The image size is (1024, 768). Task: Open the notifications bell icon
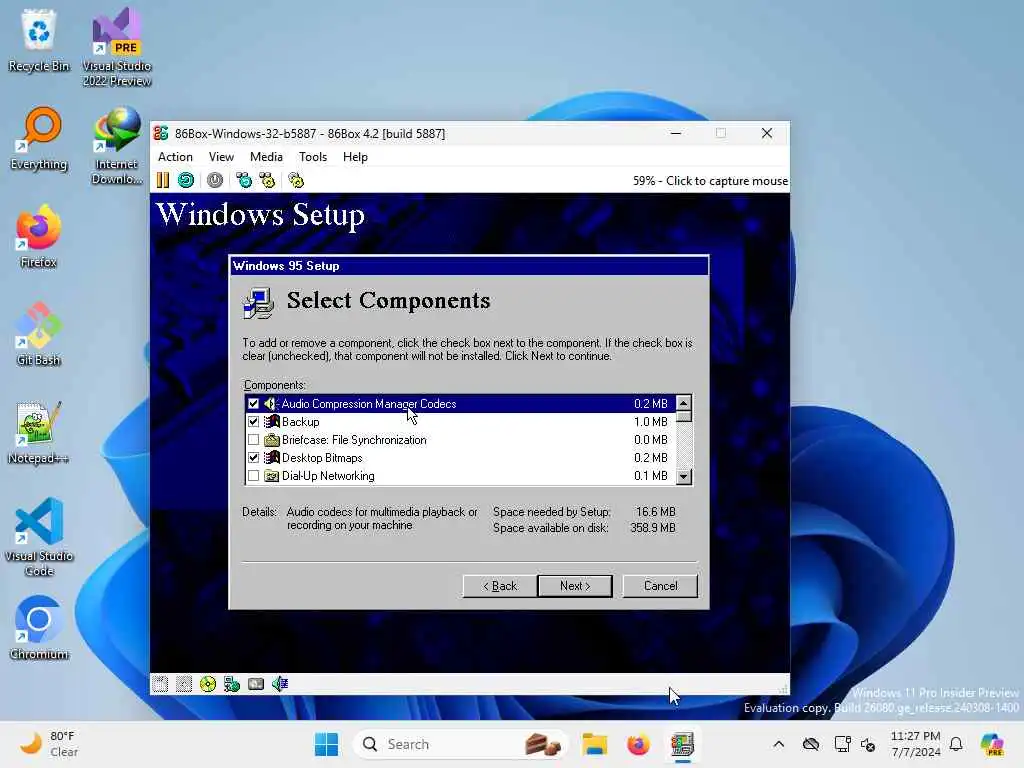point(956,744)
